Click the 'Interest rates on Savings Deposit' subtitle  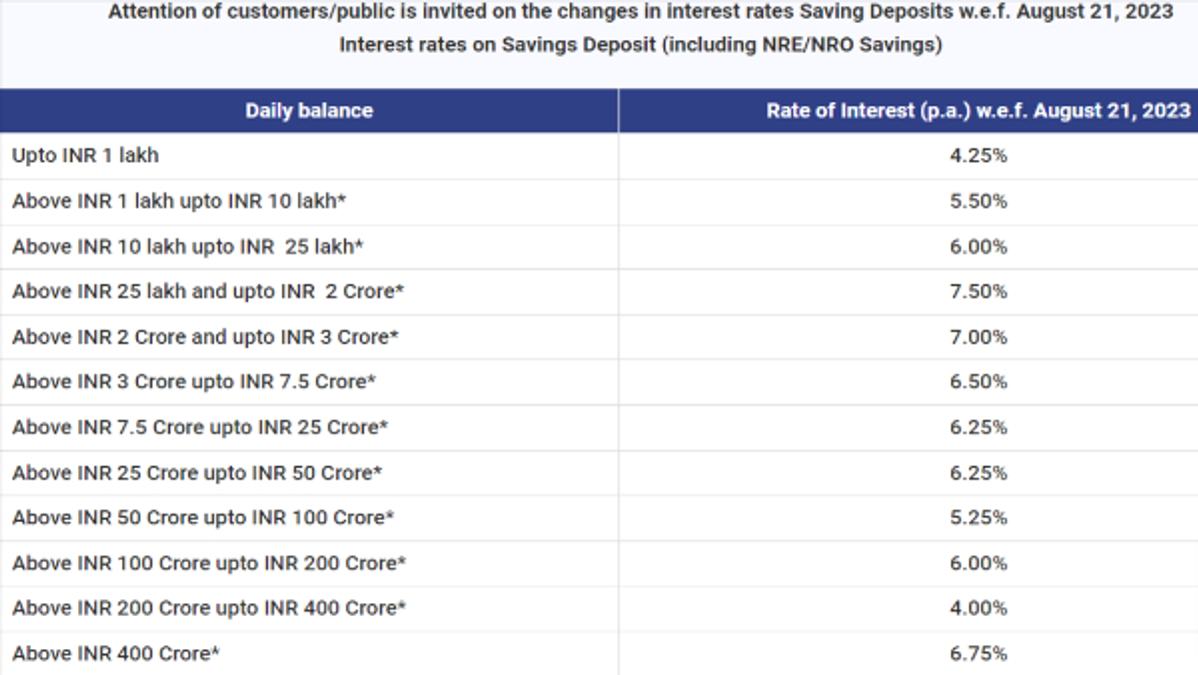pyautogui.click(x=640, y=44)
